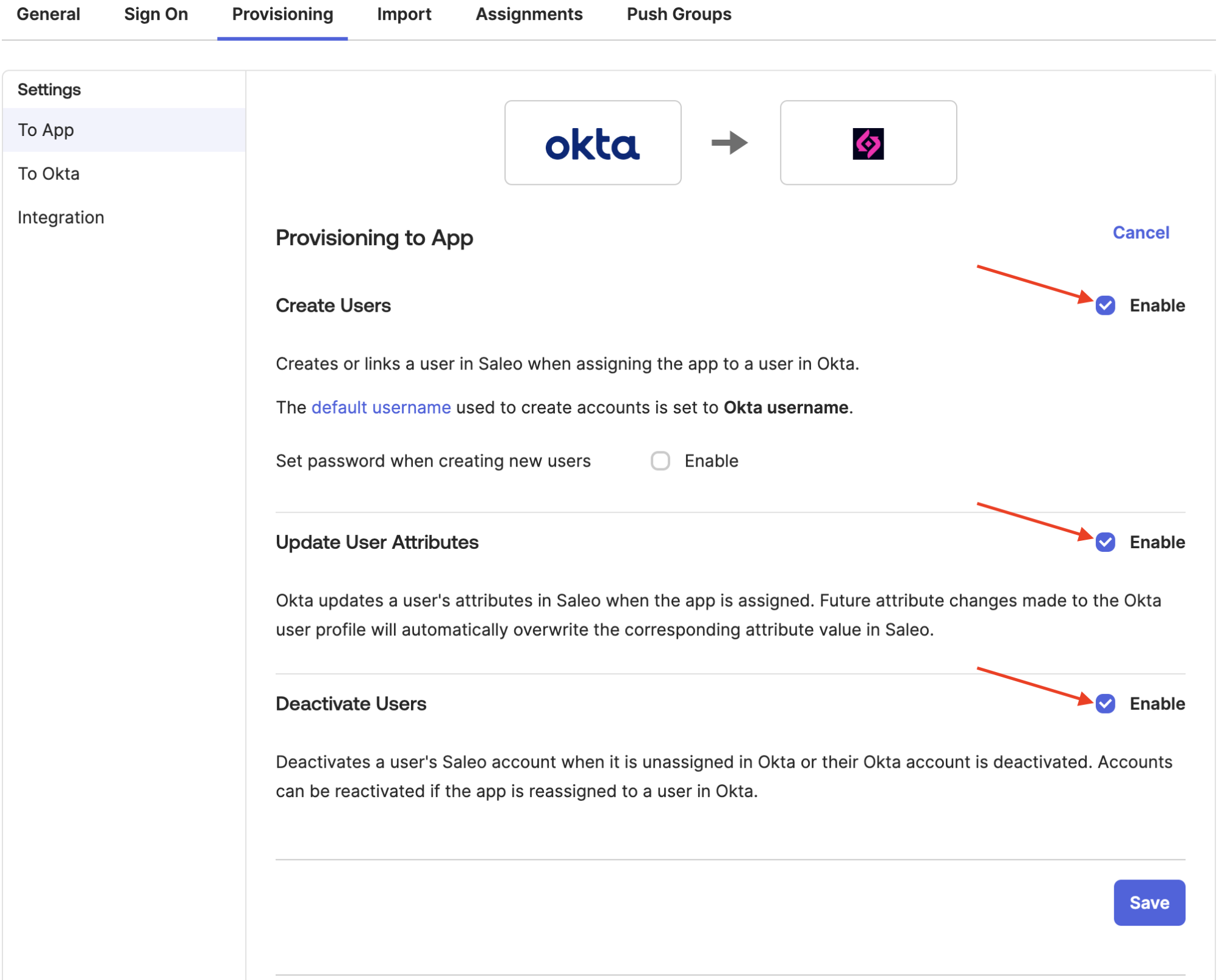Image resolution: width=1219 pixels, height=980 pixels.
Task: Uncheck Create Users Enable checkbox
Action: click(1104, 306)
